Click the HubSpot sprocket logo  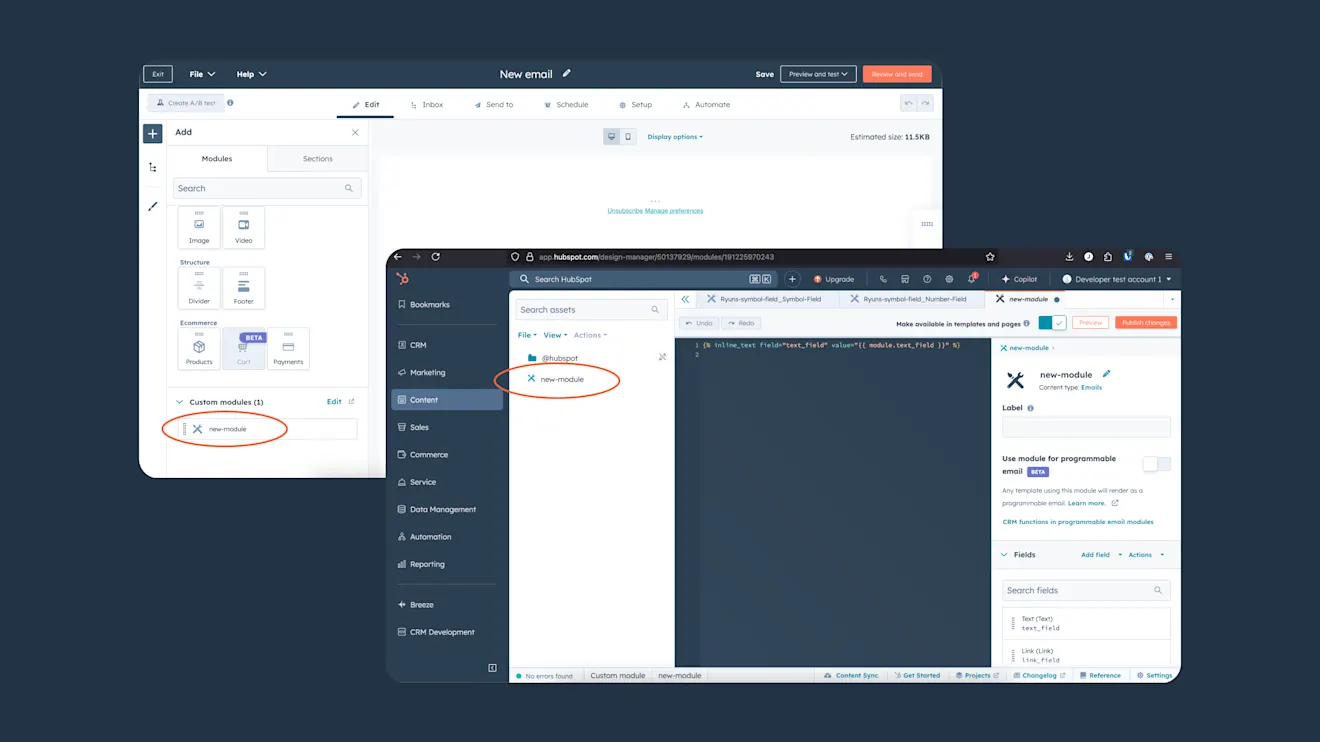click(402, 279)
